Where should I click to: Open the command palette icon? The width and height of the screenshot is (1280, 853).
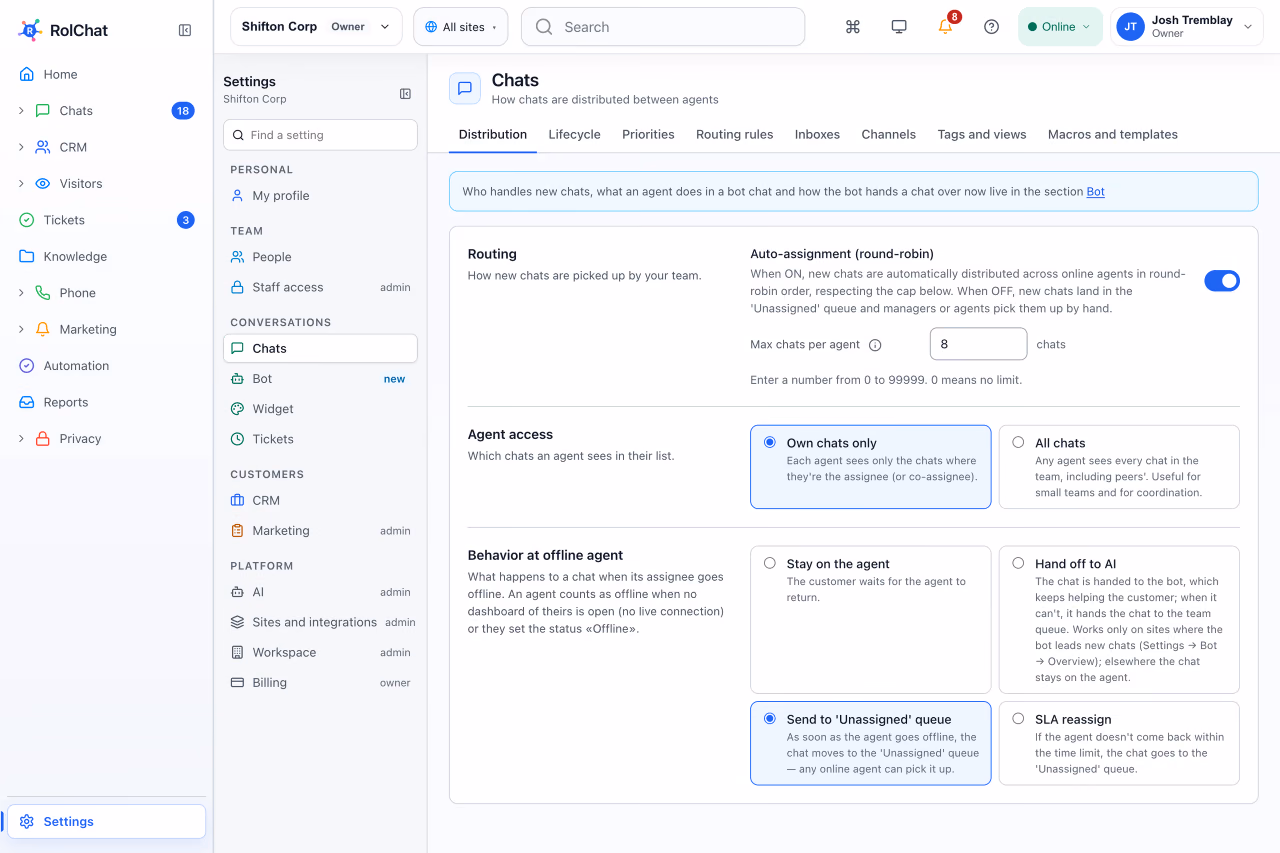tap(853, 27)
